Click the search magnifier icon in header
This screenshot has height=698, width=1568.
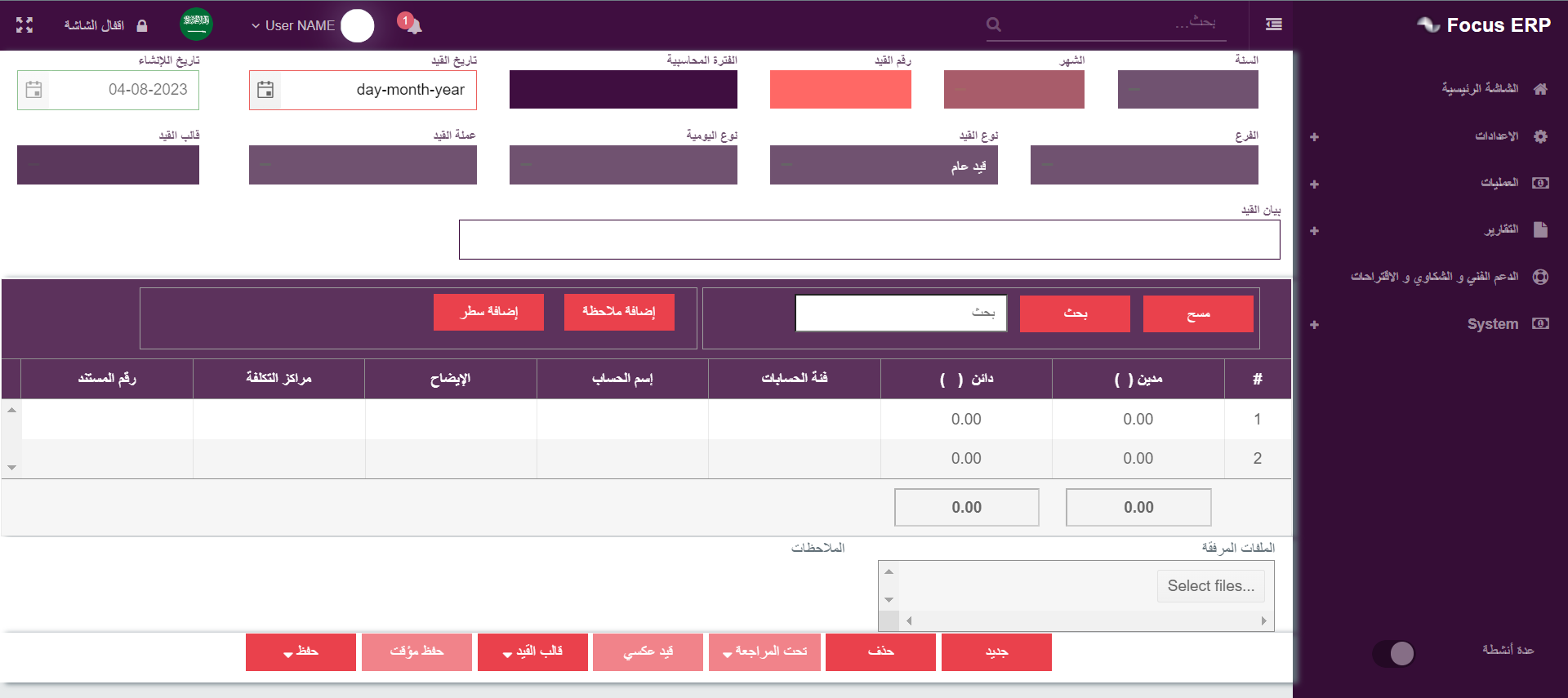pos(994,25)
